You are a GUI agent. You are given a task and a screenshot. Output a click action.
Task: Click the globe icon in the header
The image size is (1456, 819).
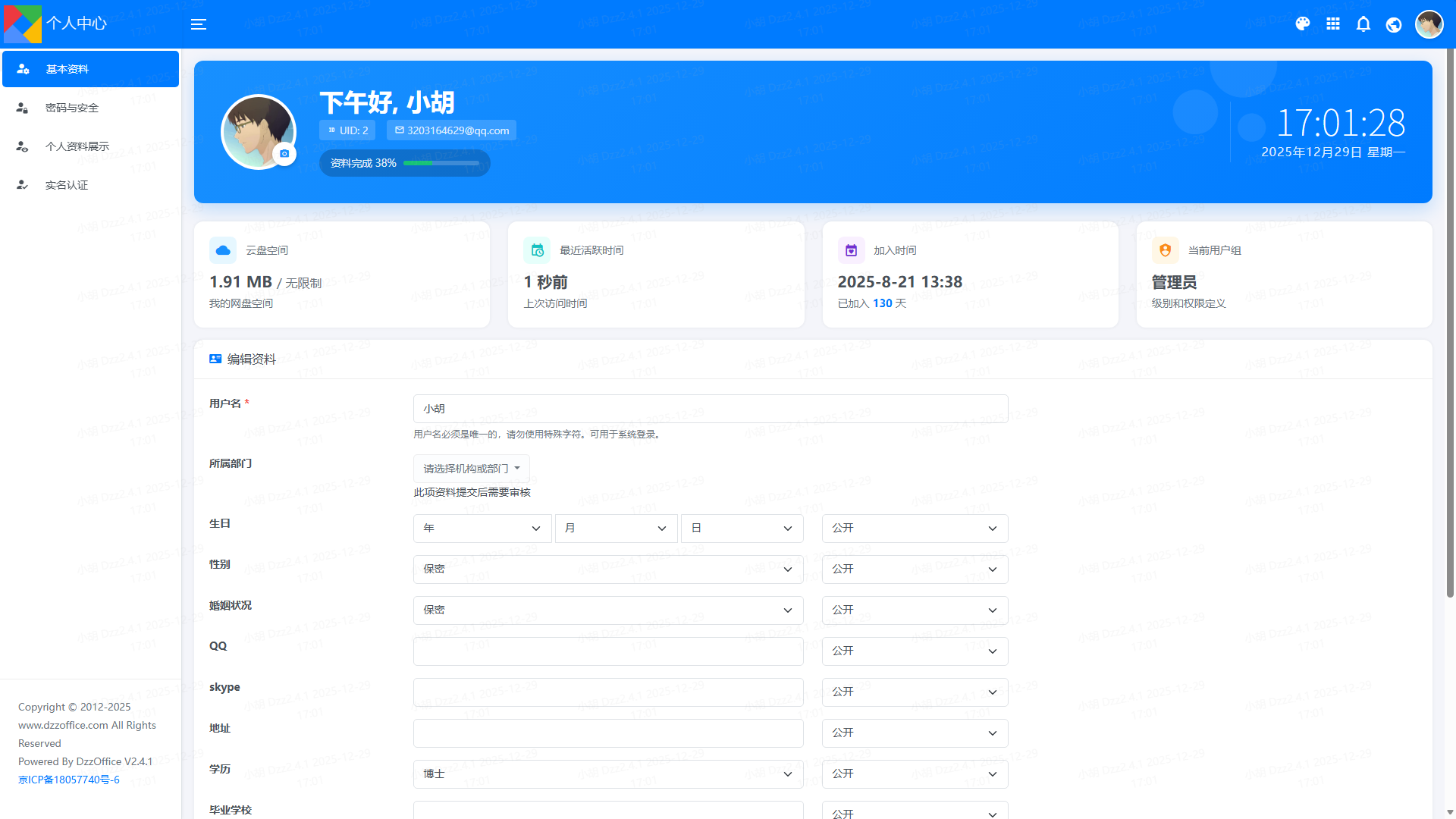[x=1394, y=24]
